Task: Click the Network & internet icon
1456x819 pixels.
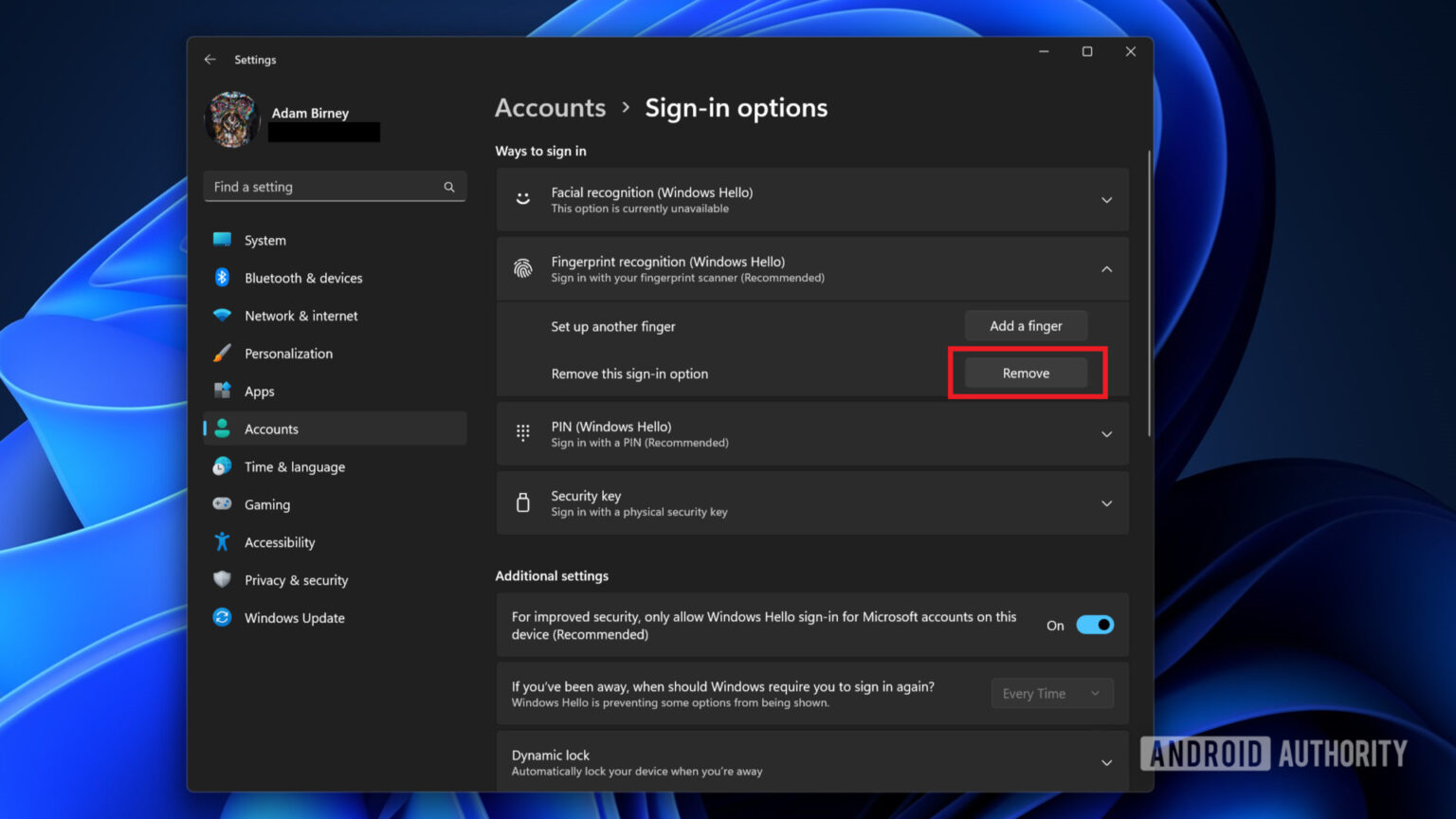Action: pos(222,316)
